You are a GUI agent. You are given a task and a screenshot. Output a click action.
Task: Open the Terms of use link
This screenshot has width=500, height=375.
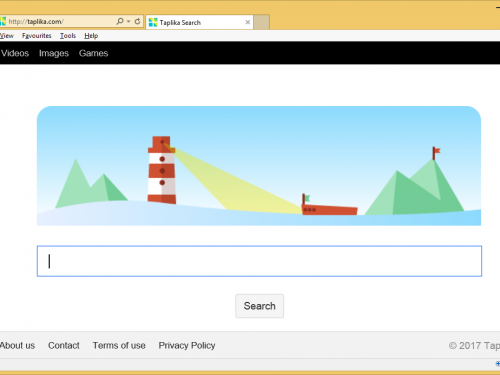[119, 346]
